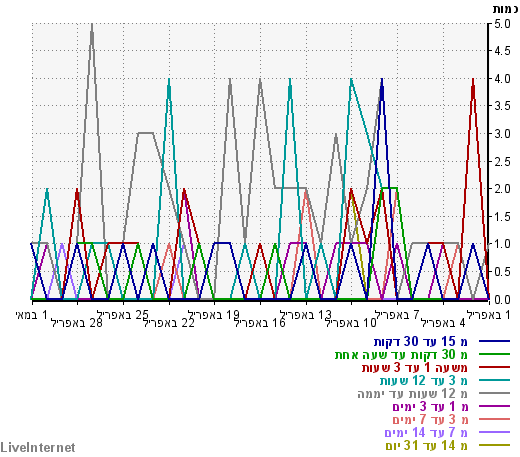This screenshot has width=520, height=457.
Task: Click the gray '12 hours to a day' label
Action: [x=413, y=393]
